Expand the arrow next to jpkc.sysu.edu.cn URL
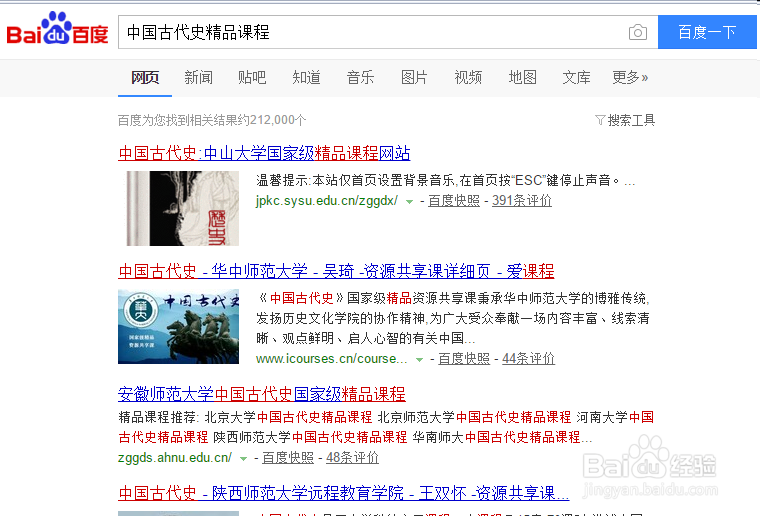Viewport: 760px width, 516px height. pos(410,202)
